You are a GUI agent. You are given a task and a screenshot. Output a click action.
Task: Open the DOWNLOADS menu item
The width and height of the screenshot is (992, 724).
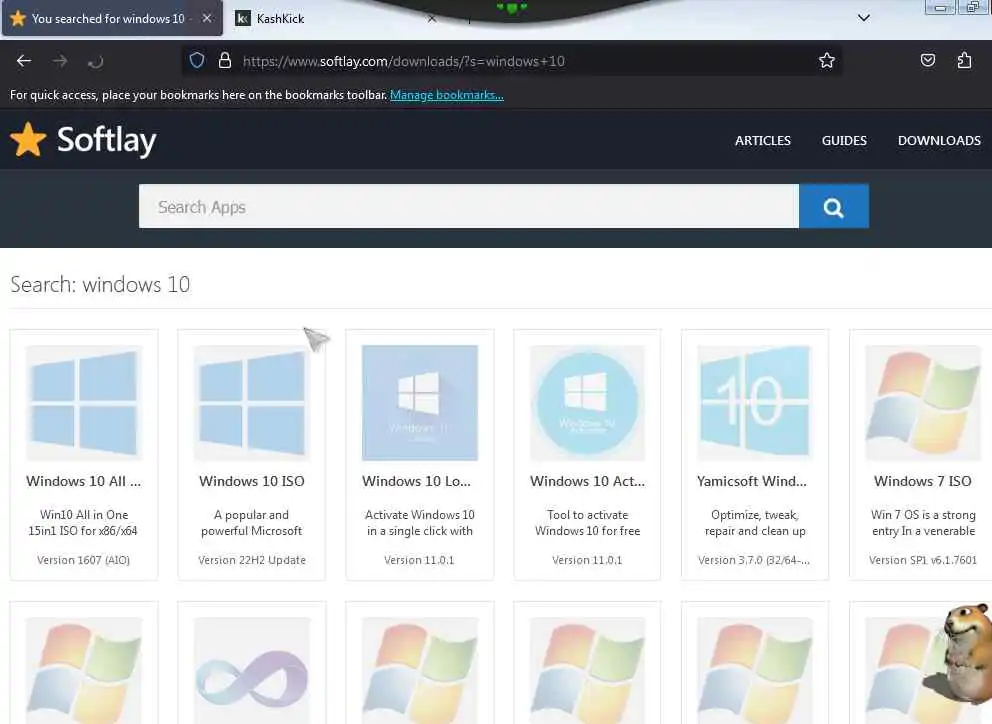(x=939, y=140)
